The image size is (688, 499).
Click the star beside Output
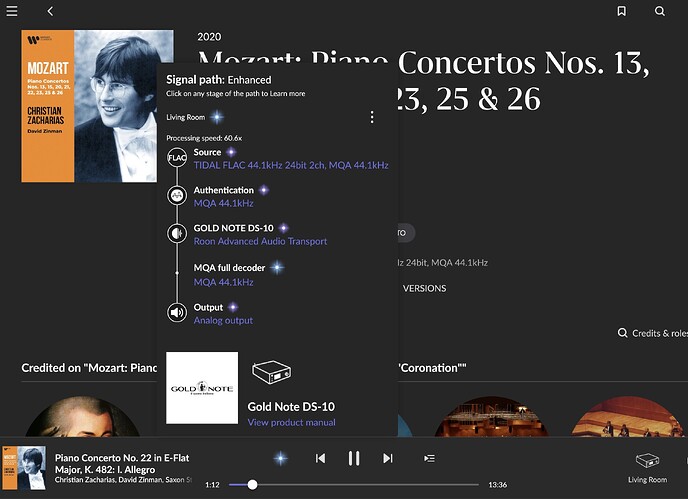pyautogui.click(x=233, y=307)
